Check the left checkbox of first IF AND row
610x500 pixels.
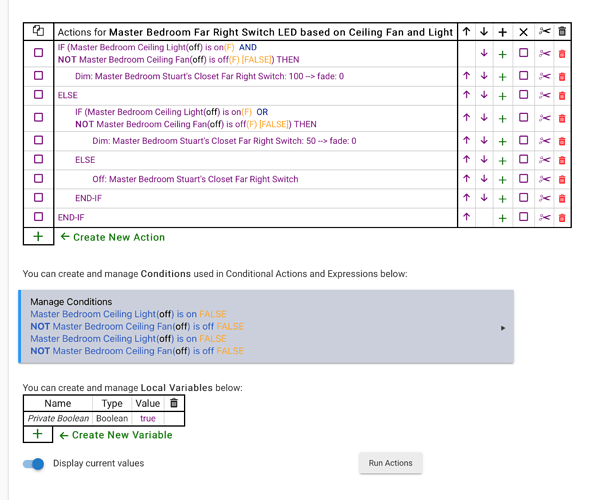pos(39,53)
